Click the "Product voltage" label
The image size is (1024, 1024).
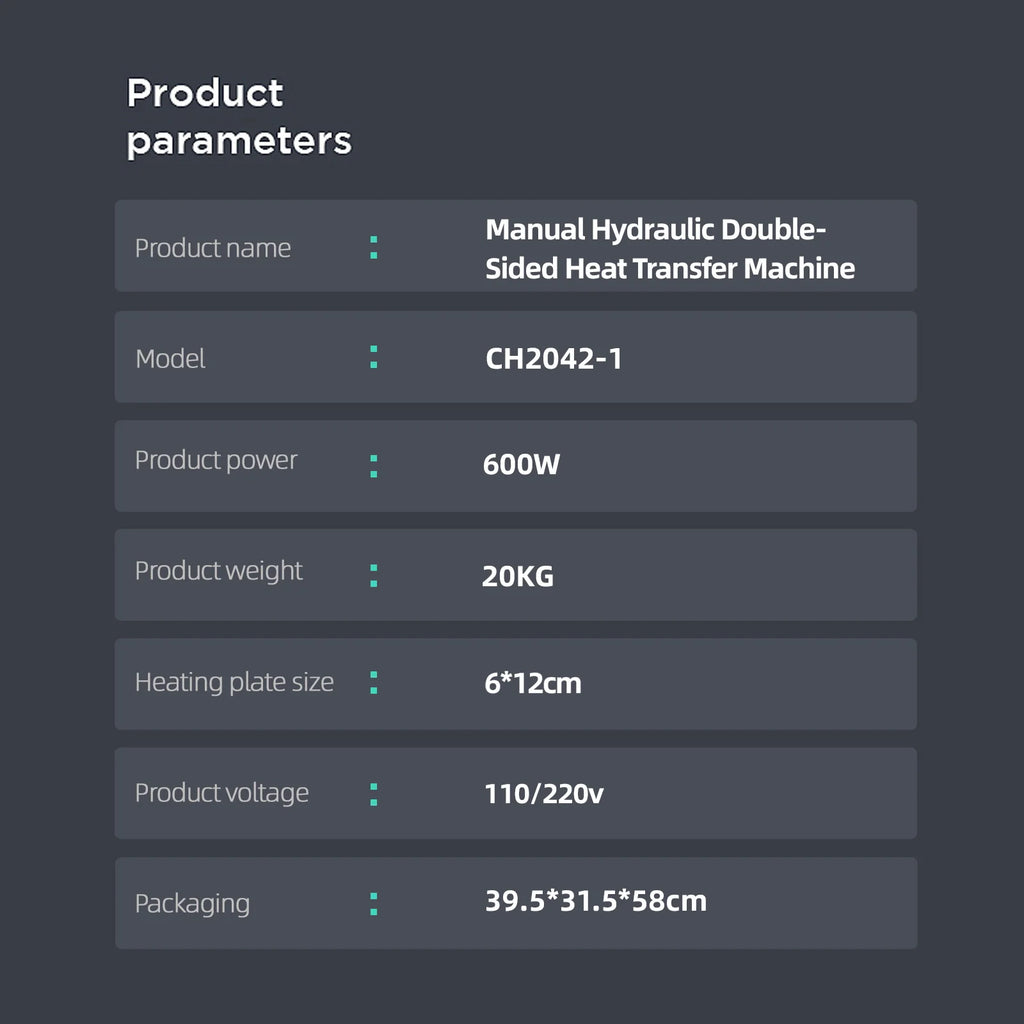[221, 793]
